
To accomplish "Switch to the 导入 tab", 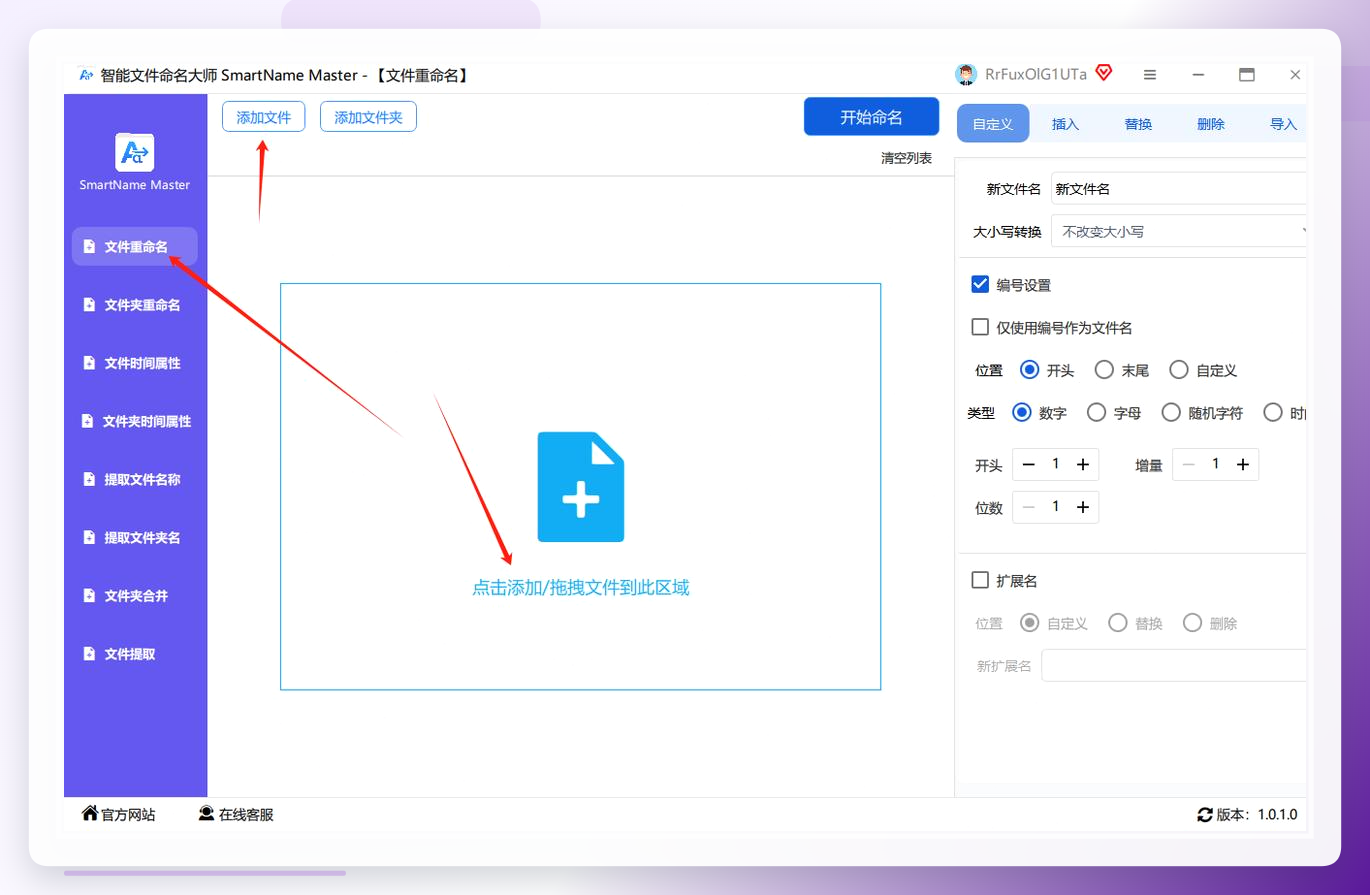I will [x=1283, y=124].
